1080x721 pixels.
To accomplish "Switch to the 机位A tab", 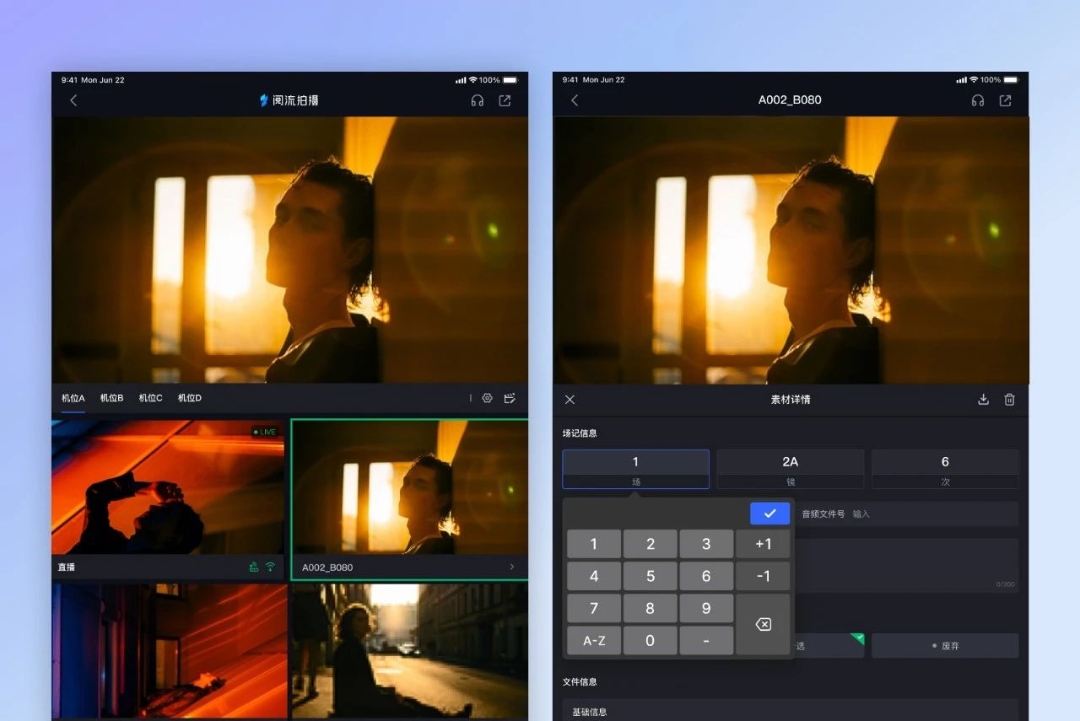I will (73, 398).
